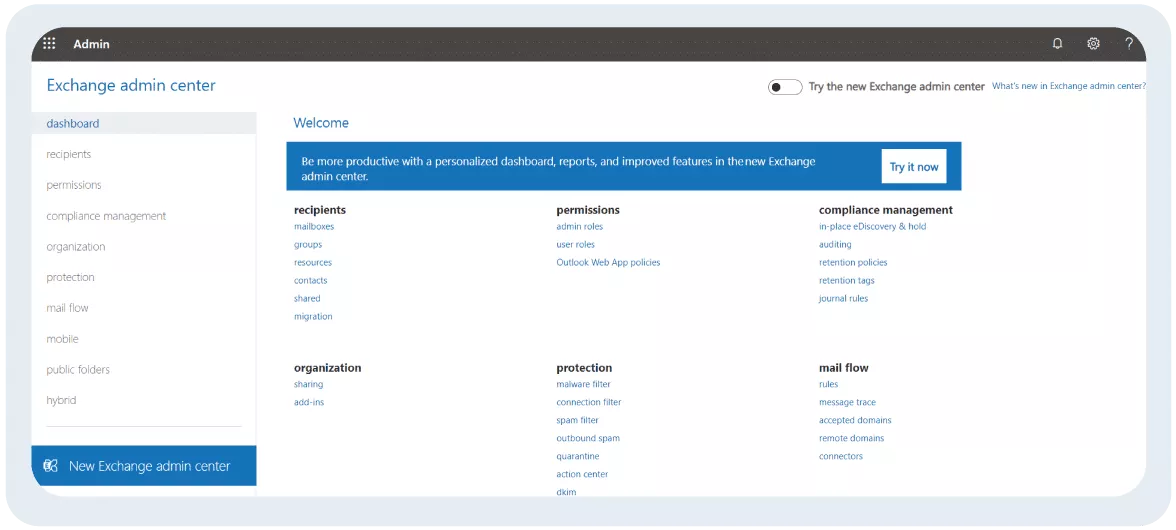This screenshot has width=1176, height=530.
Task: Open the dkim link
Action: [566, 493]
